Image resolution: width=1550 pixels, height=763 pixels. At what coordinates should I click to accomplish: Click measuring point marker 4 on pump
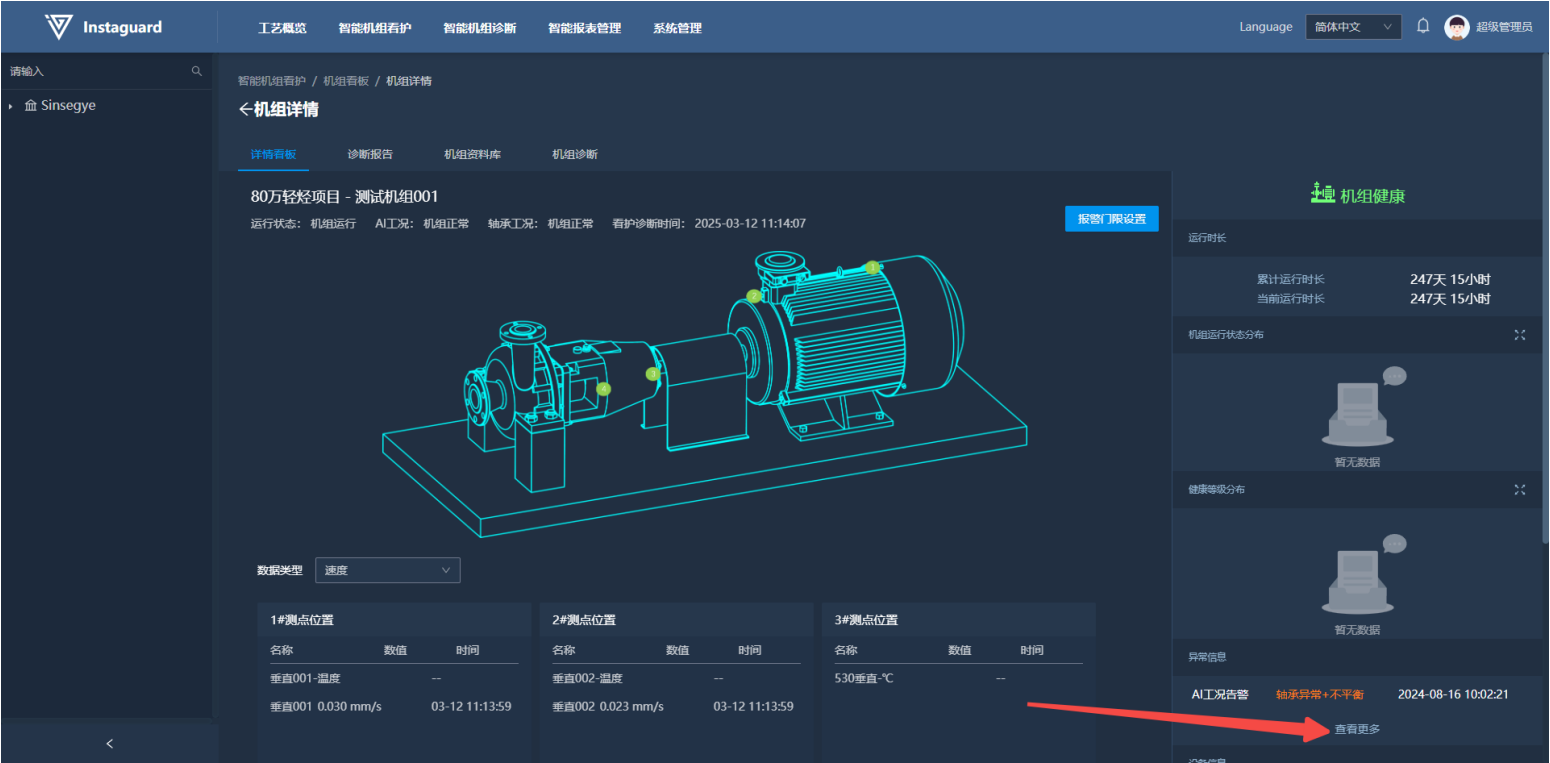pyautogui.click(x=603, y=389)
